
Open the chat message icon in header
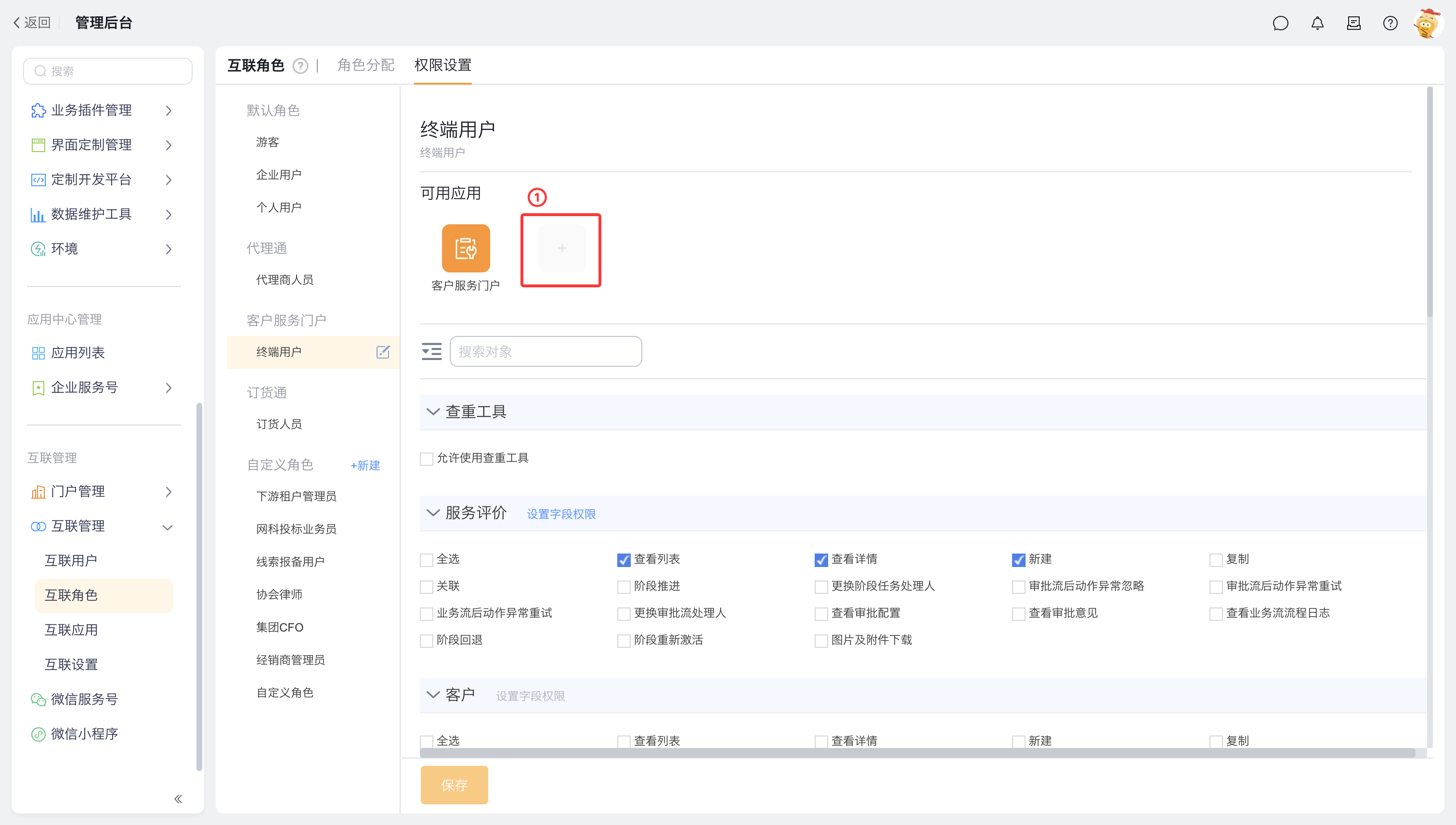pos(1280,23)
